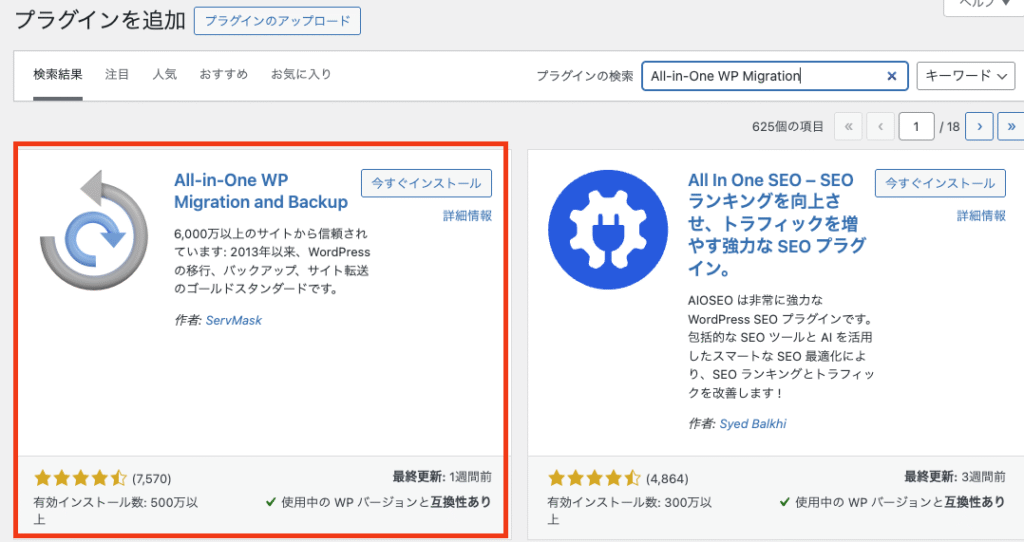Select the おすすめ tab
Image resolution: width=1024 pixels, height=542 pixels.
223,75
